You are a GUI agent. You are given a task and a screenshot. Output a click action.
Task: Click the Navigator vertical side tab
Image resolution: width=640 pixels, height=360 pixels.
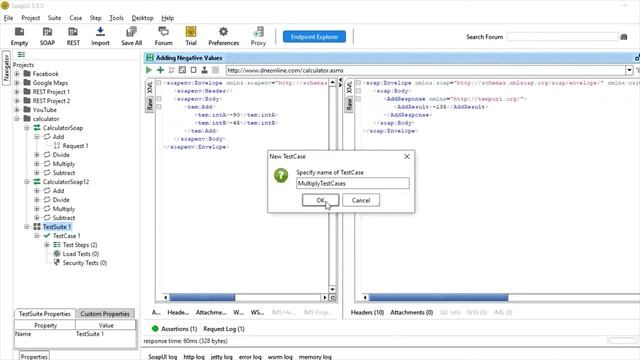pyautogui.click(x=6, y=67)
